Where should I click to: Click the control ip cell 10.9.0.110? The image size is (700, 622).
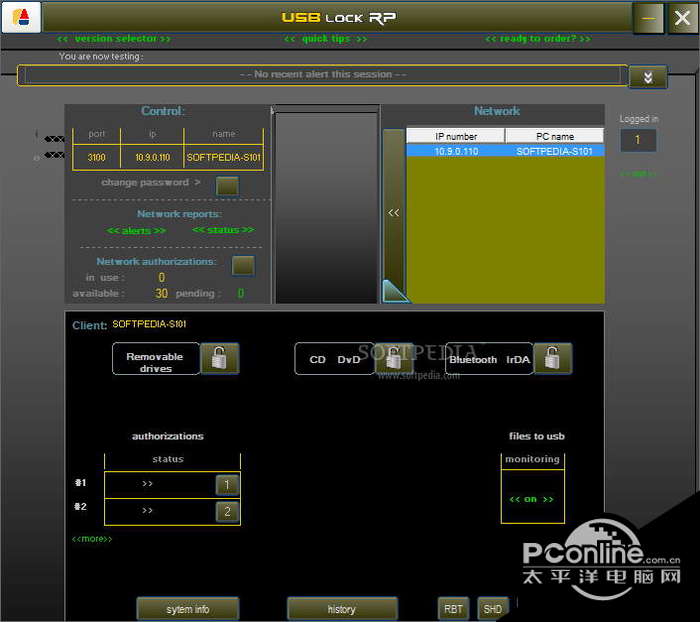[153, 157]
